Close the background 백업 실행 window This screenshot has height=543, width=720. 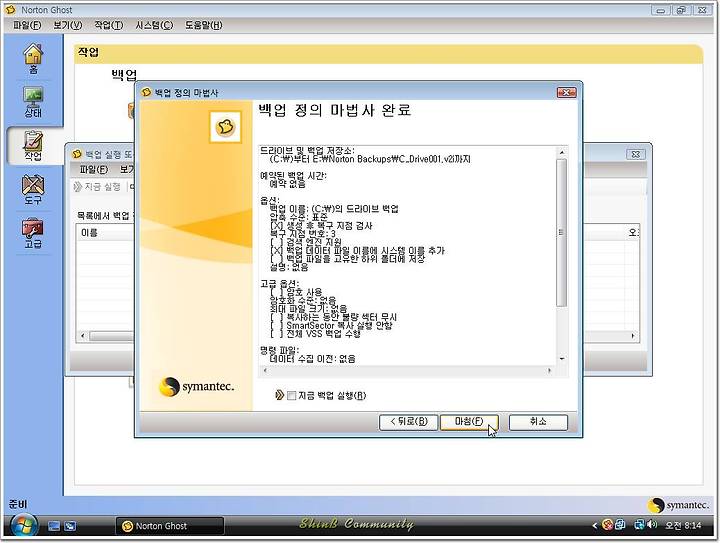(x=636, y=154)
